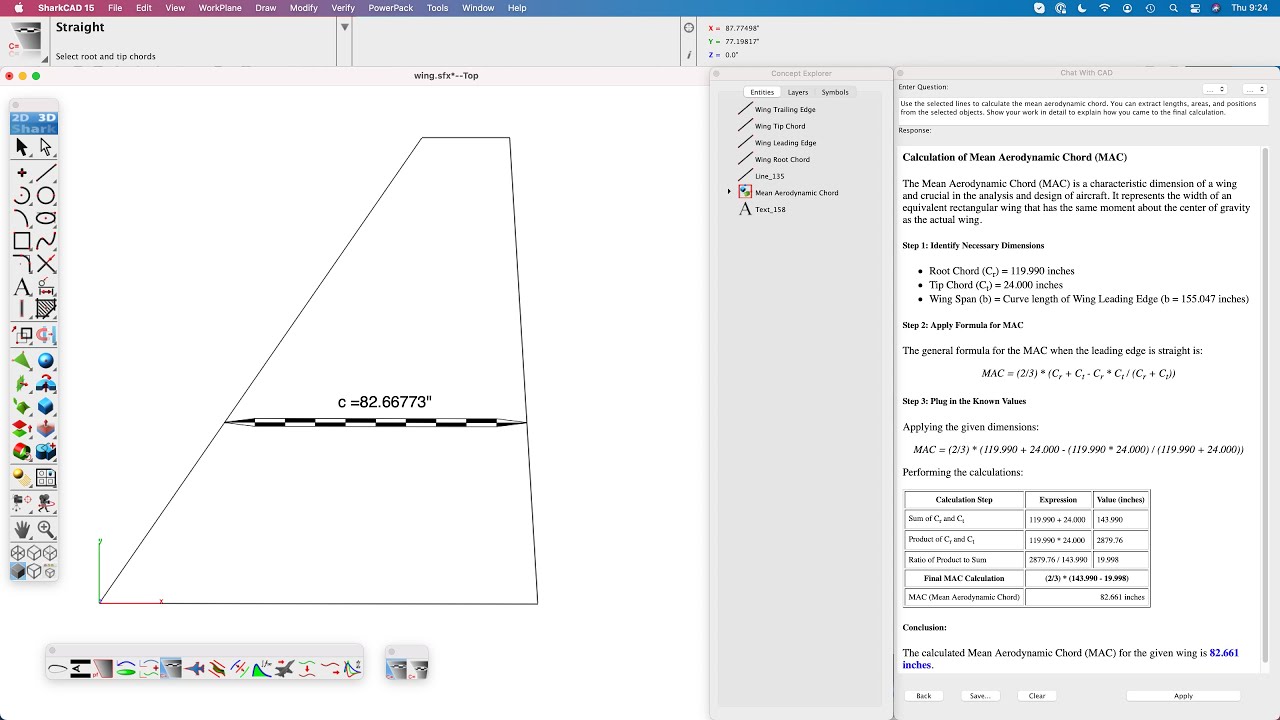Select the Trim tool with X icon
1280x720 pixels.
tap(46, 264)
